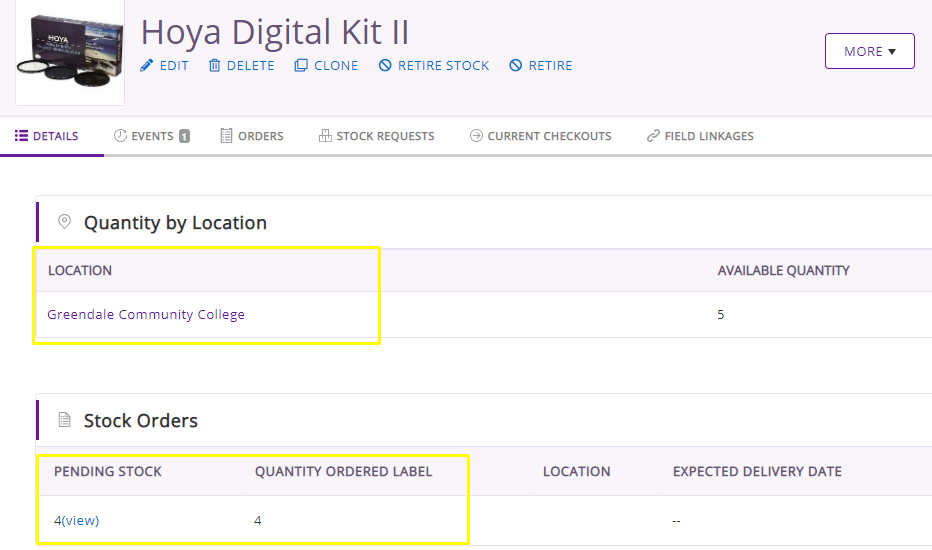Click the Stock Orders document icon
Viewport: 932px width, 550px height.
[64, 420]
